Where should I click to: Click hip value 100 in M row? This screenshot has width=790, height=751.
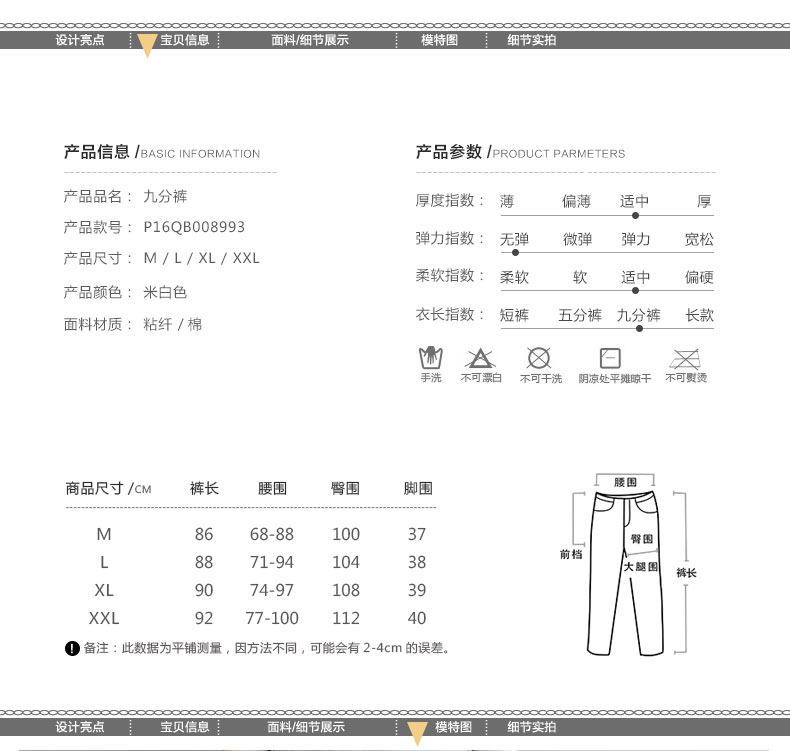[346, 534]
